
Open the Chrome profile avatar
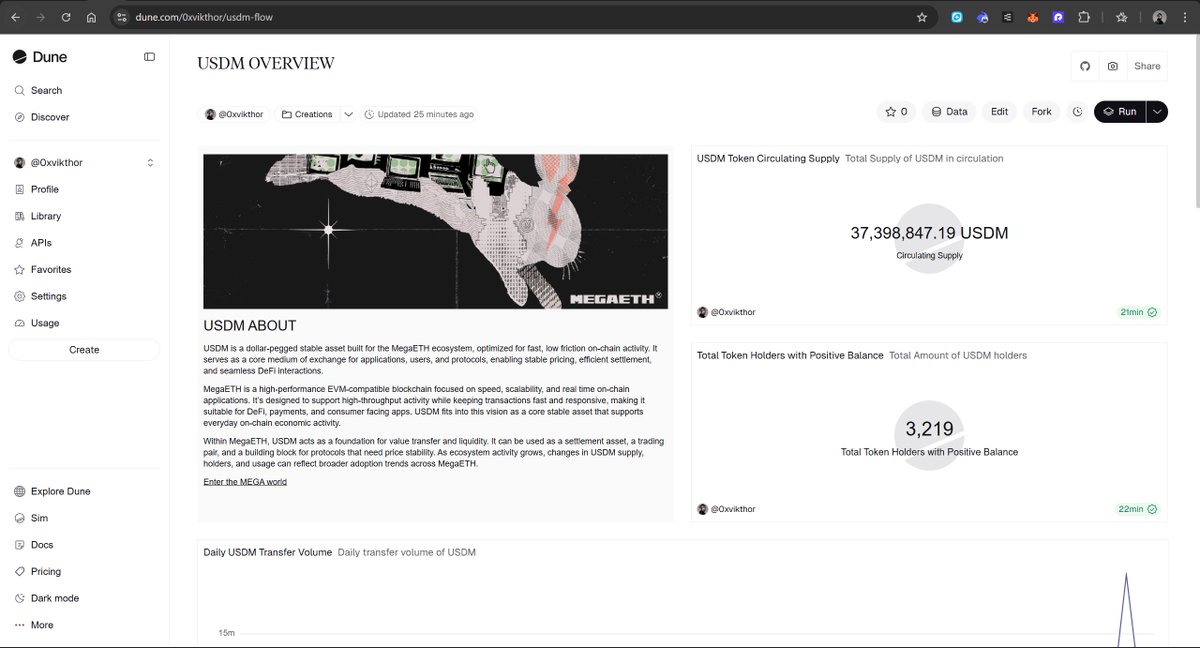pos(1159,17)
